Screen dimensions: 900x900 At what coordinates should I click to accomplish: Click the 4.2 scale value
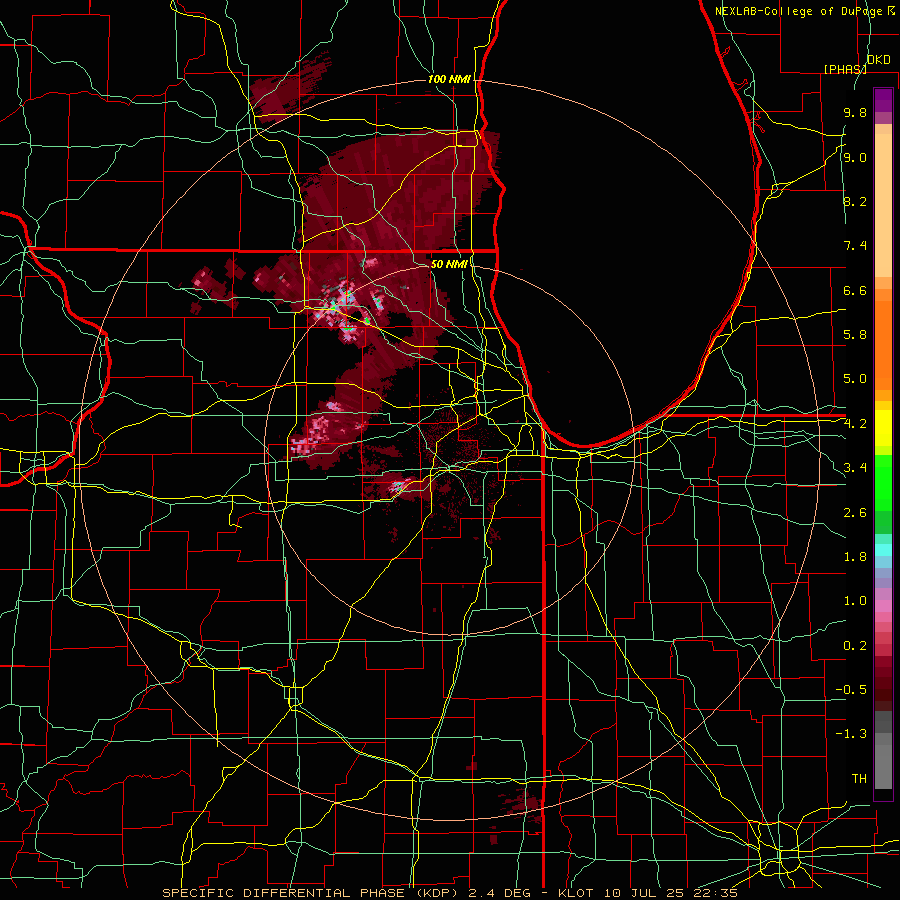point(855,424)
